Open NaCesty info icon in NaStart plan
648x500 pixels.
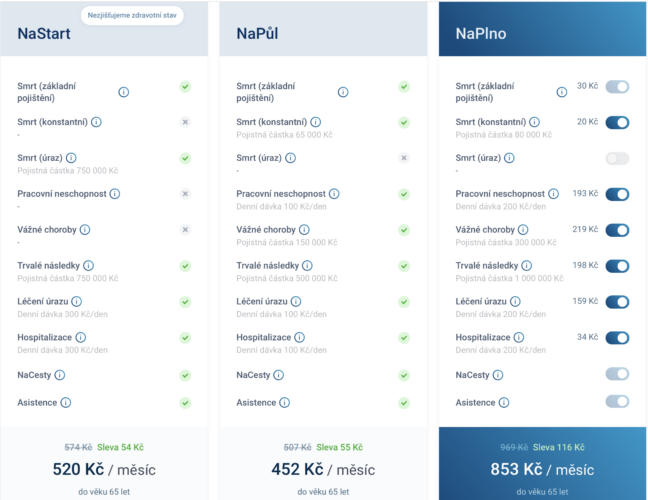(x=60, y=375)
